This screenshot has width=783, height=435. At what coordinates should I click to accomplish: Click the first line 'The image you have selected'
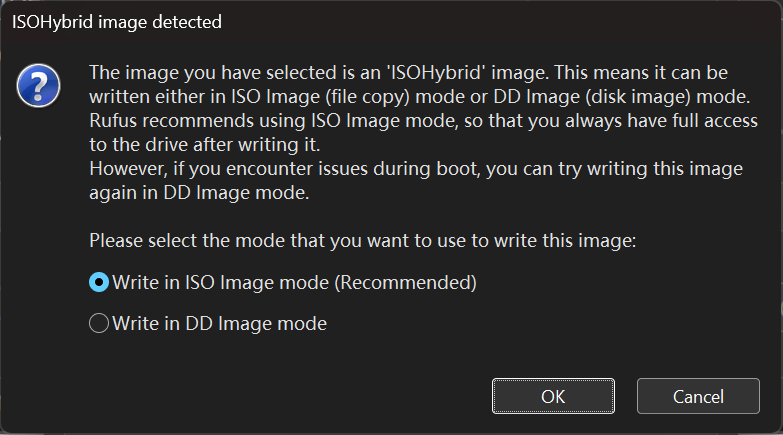click(408, 73)
